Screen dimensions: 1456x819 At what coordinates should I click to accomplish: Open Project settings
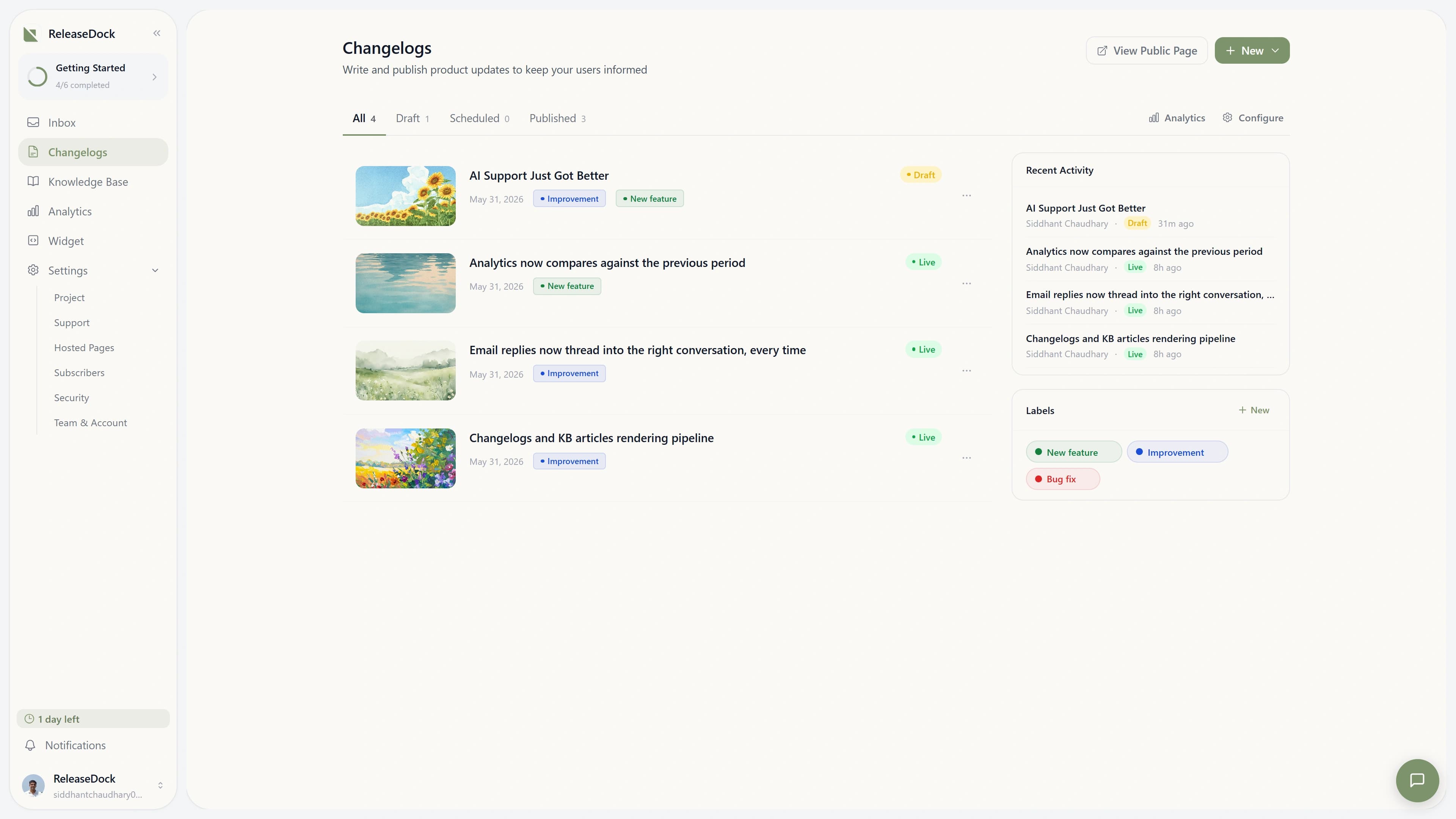[69, 297]
